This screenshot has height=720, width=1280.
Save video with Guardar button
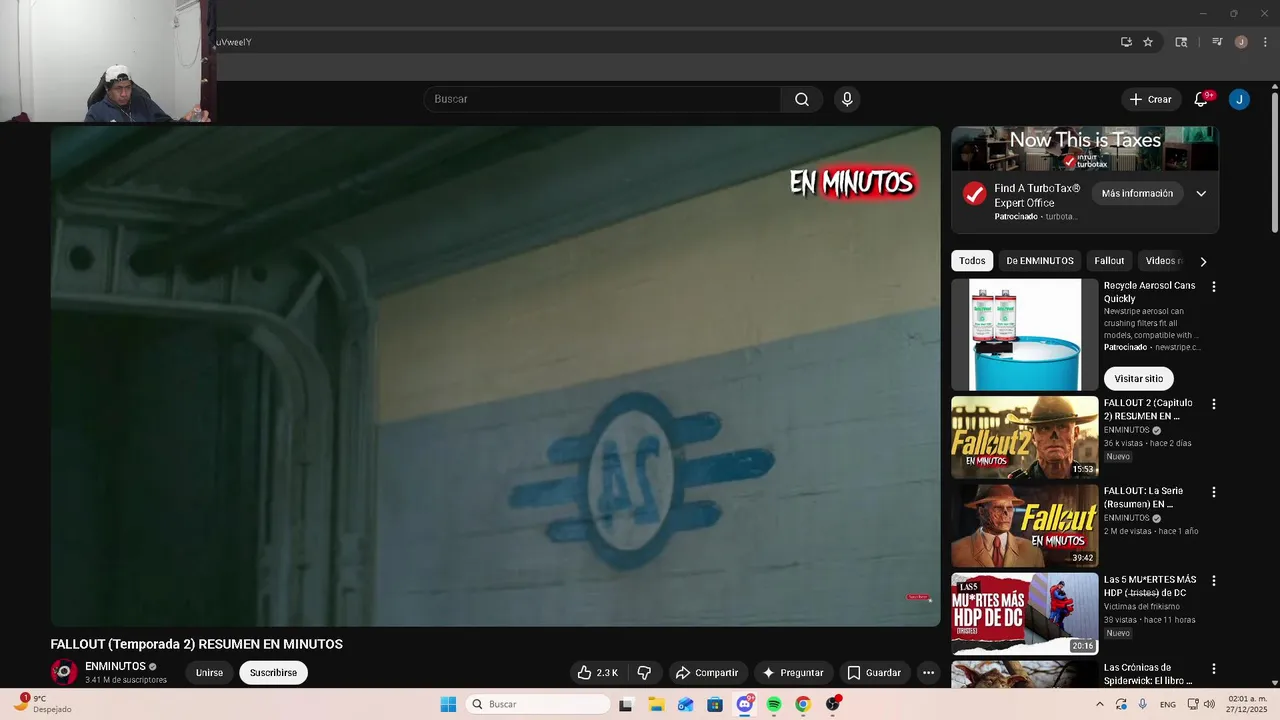pos(874,673)
